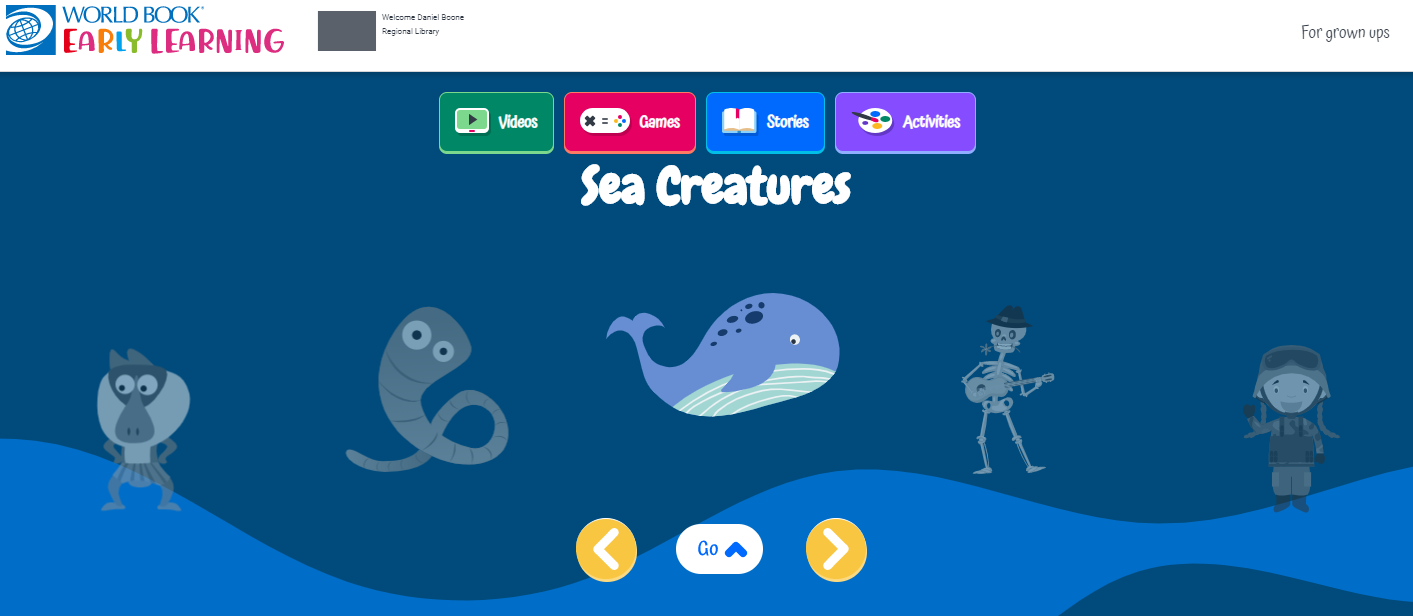
Task: Go to previous topic with left arrow
Action: pyautogui.click(x=606, y=549)
